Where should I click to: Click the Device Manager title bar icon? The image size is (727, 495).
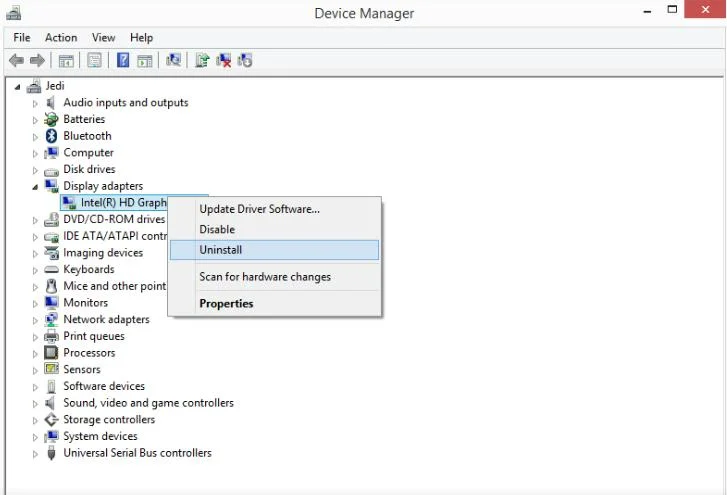click(13, 13)
